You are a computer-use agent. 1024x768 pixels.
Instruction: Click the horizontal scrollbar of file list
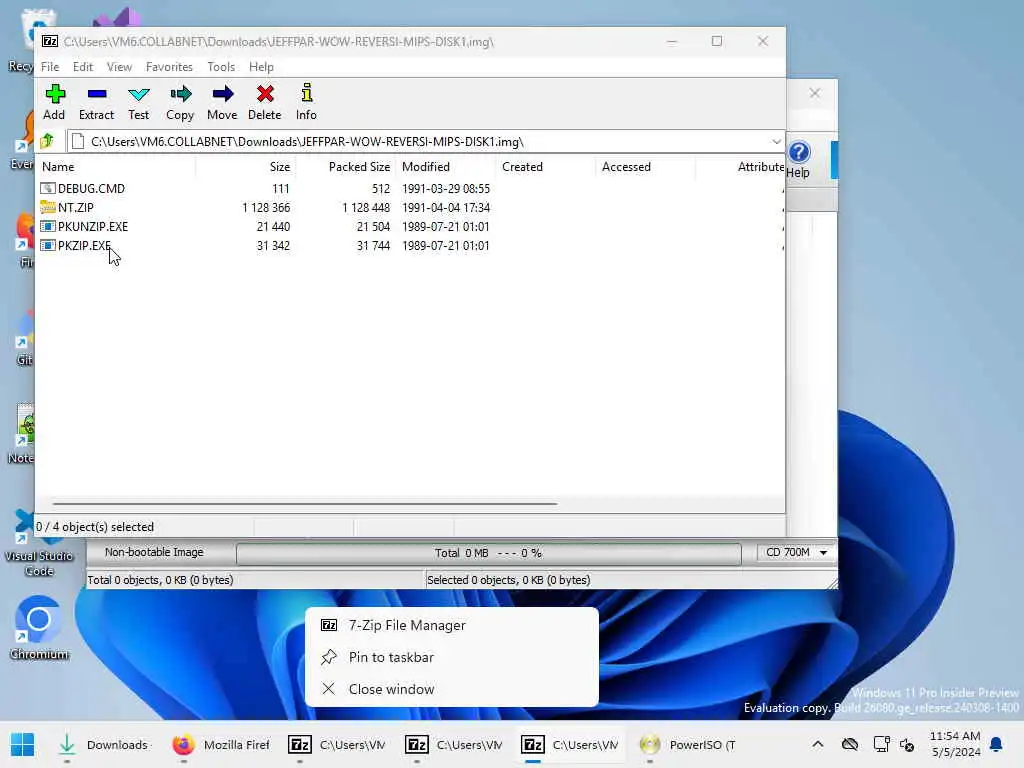click(x=304, y=504)
